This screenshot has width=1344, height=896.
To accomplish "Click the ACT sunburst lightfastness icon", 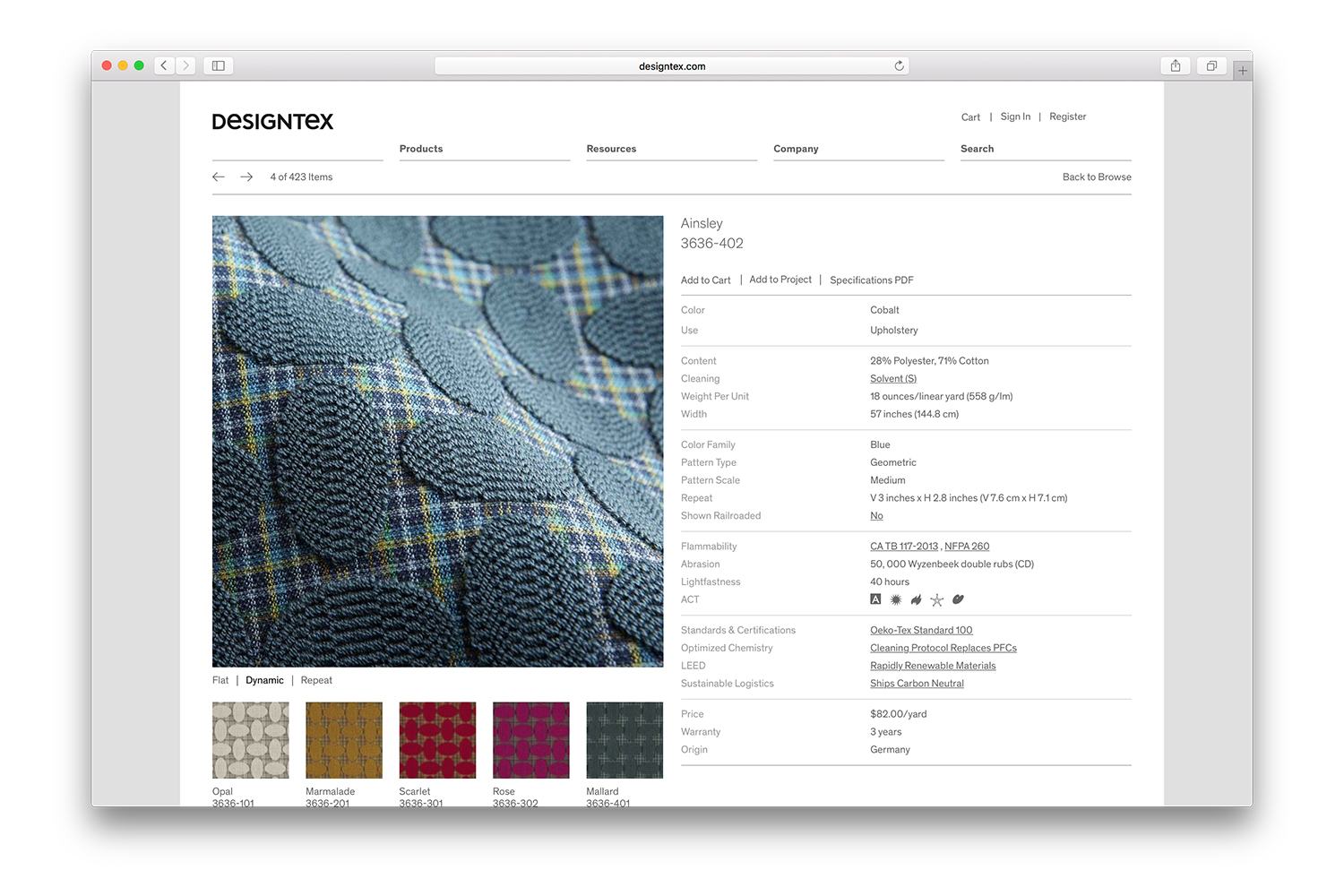I will [895, 600].
